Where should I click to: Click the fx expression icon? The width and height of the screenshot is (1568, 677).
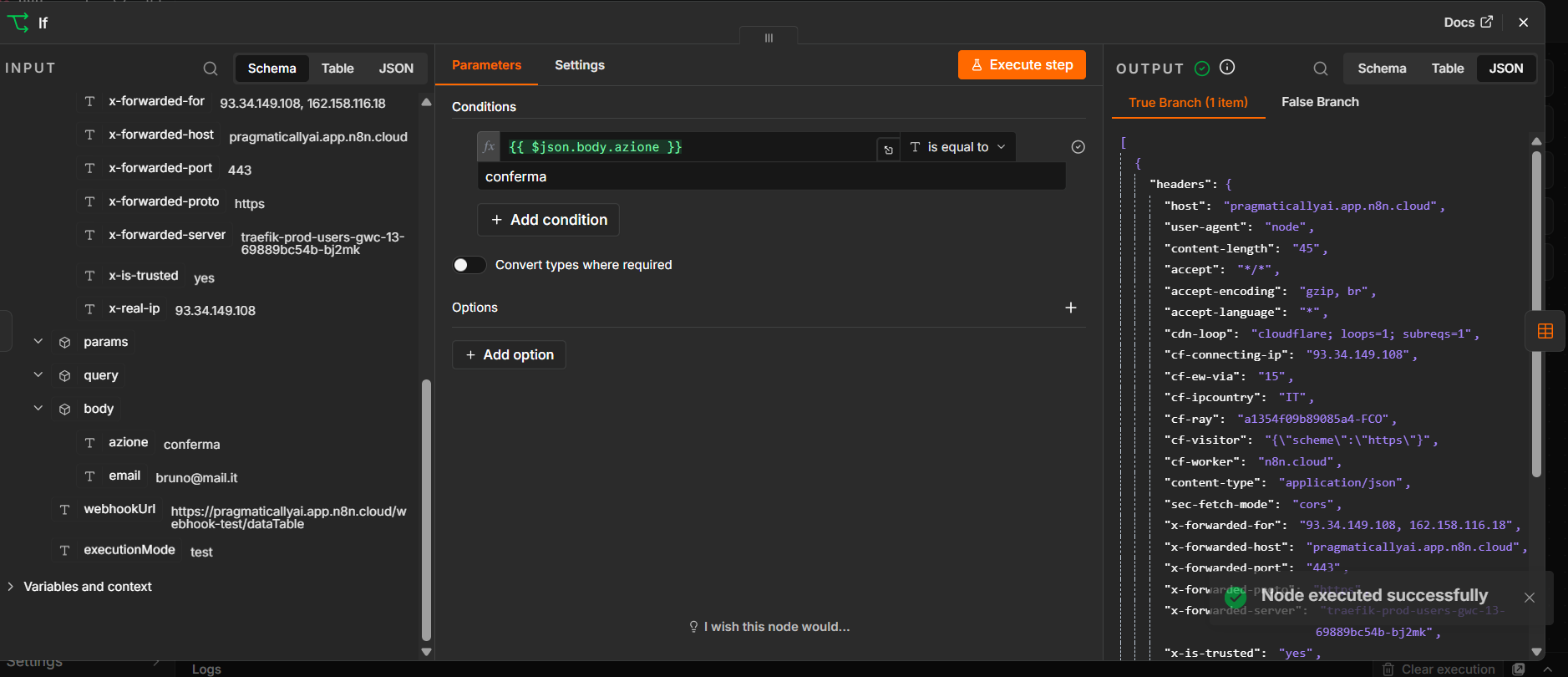(x=489, y=147)
